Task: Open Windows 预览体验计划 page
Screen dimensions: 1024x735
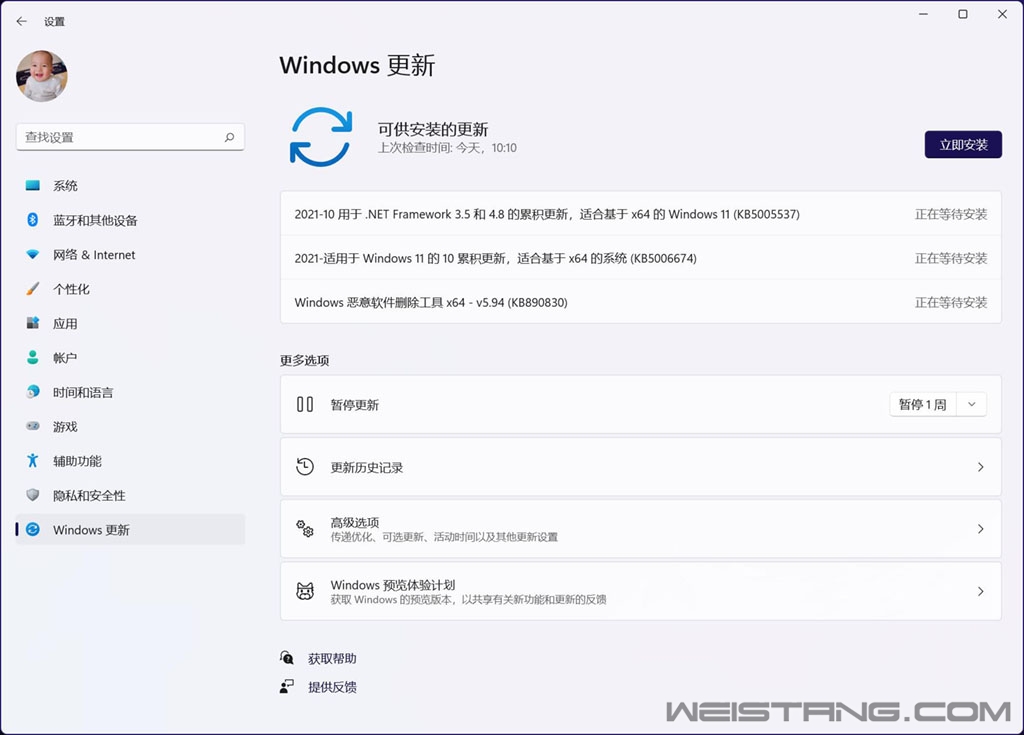Action: [x=641, y=591]
